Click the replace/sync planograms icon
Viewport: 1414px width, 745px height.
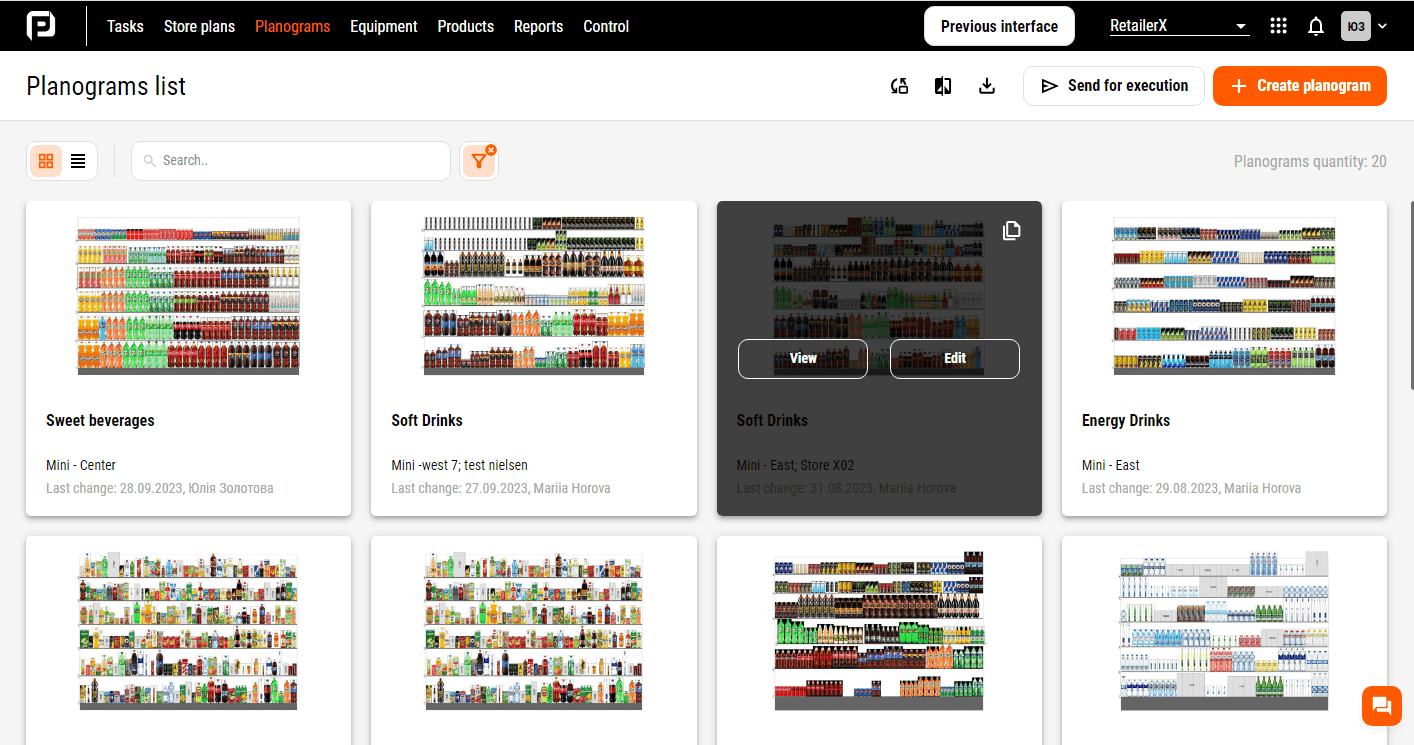(899, 86)
